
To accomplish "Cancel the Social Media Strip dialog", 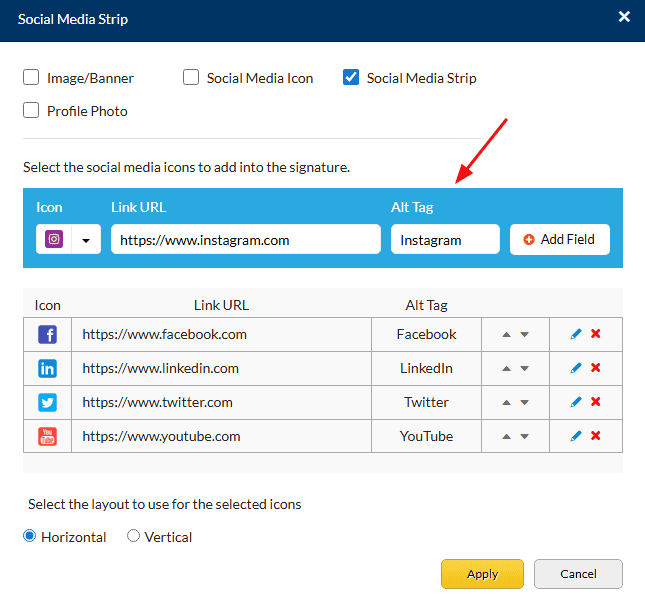I will 578,574.
